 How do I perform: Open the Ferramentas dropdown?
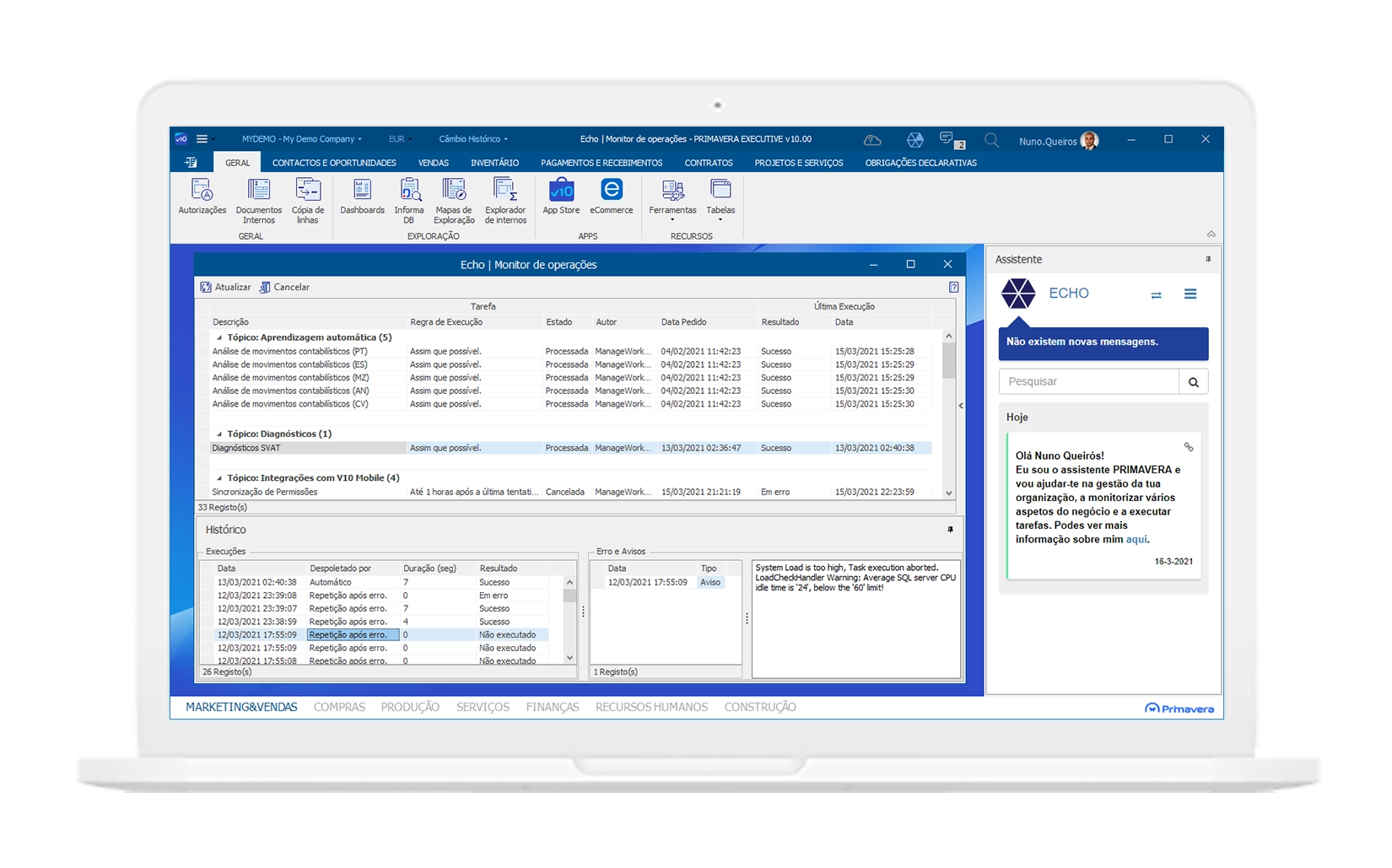(x=672, y=200)
